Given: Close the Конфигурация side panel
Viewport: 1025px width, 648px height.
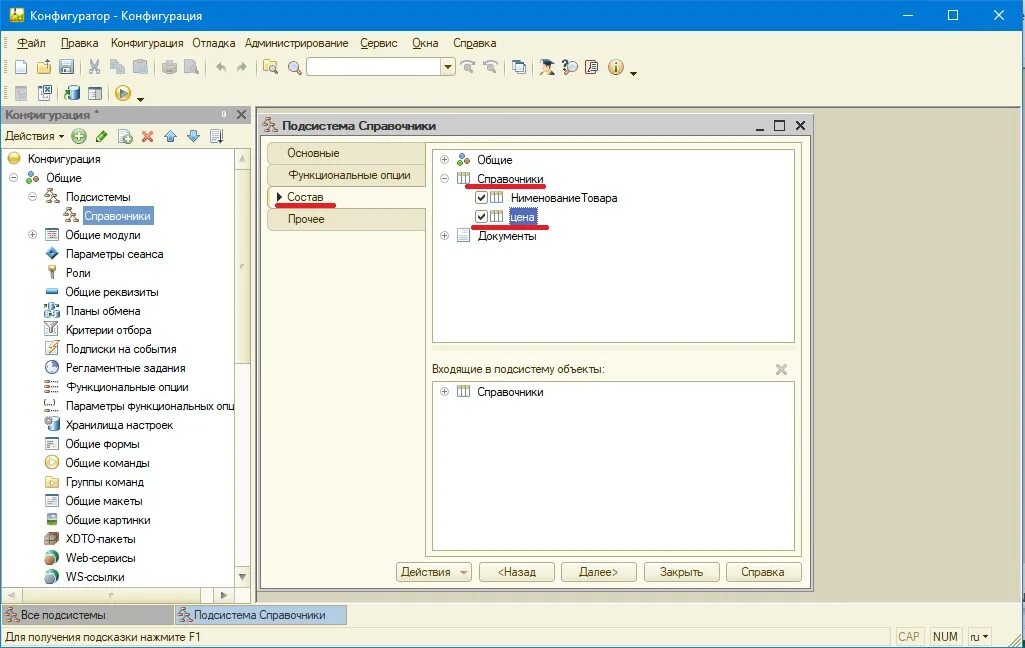Looking at the screenshot, I should [x=241, y=114].
